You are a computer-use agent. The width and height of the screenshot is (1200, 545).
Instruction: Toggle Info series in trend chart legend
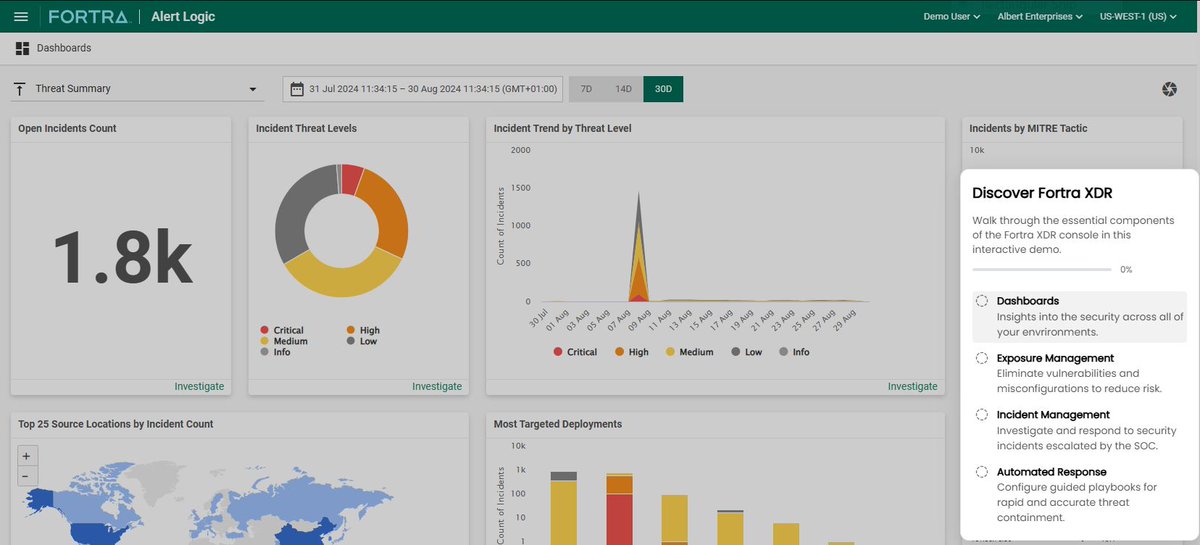794,352
